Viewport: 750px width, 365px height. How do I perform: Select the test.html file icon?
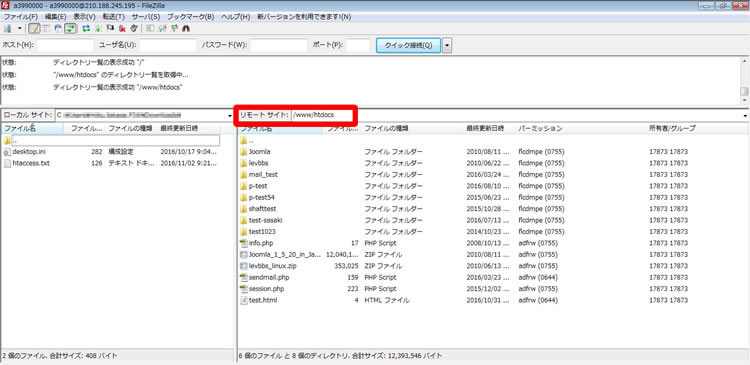click(x=244, y=300)
